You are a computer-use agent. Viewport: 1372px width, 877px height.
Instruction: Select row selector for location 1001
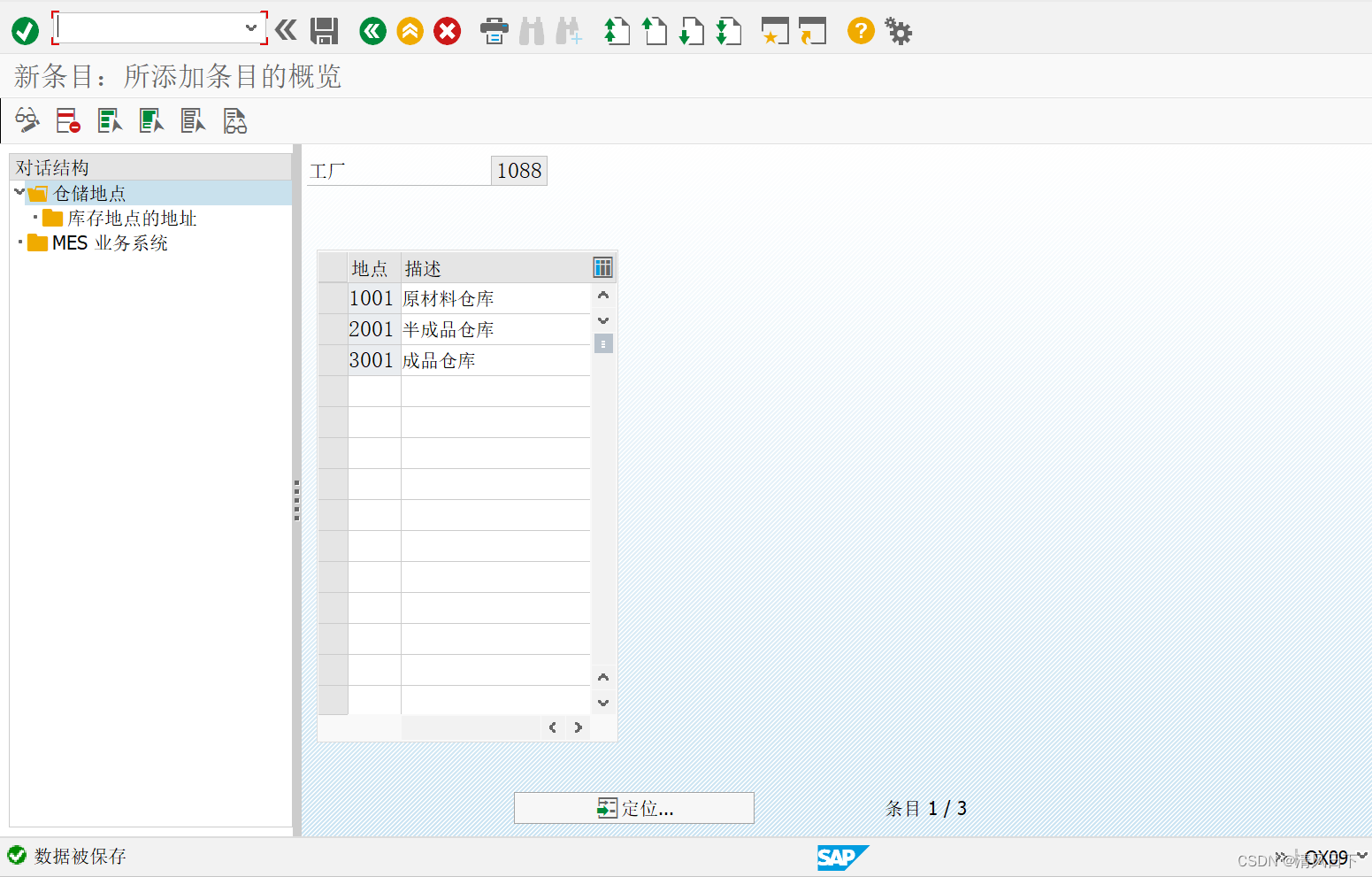point(333,298)
